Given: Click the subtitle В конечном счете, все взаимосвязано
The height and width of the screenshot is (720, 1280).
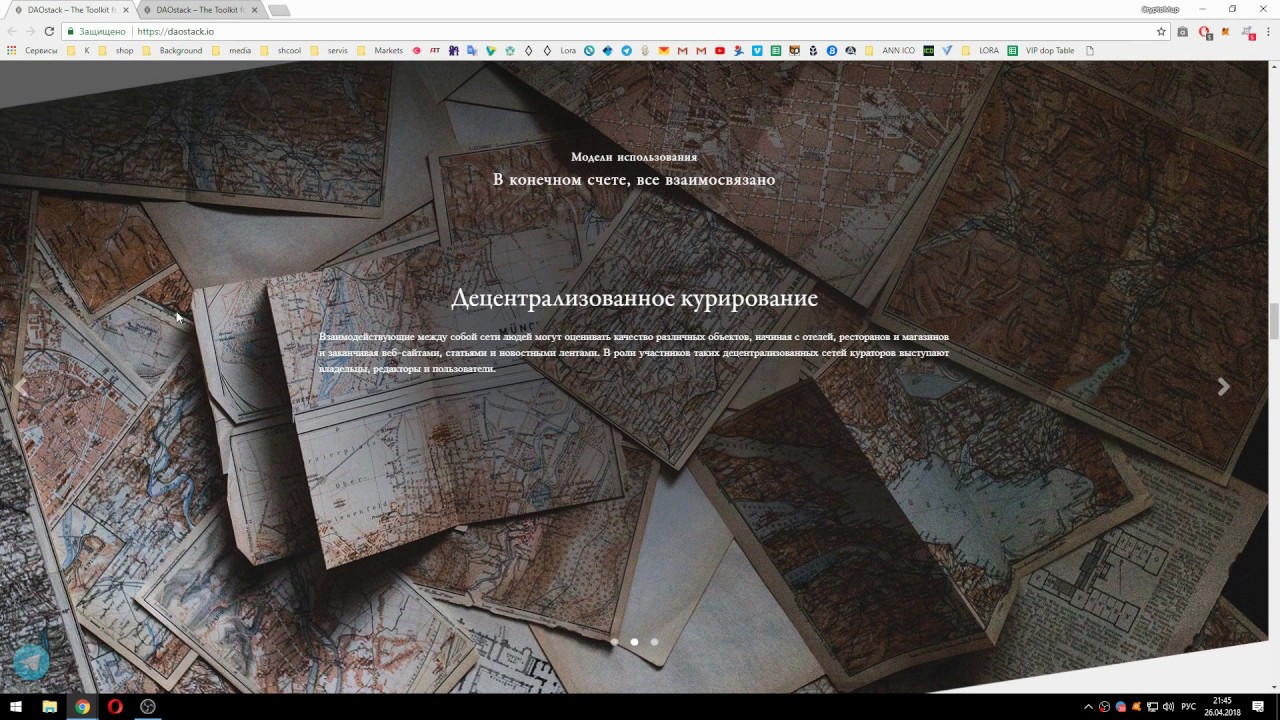Looking at the screenshot, I should click(634, 180).
